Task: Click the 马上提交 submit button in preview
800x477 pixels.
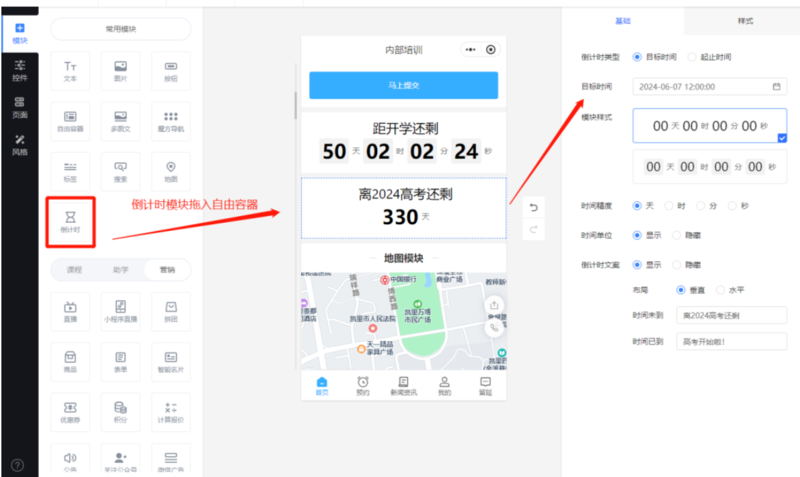Action: (x=404, y=86)
